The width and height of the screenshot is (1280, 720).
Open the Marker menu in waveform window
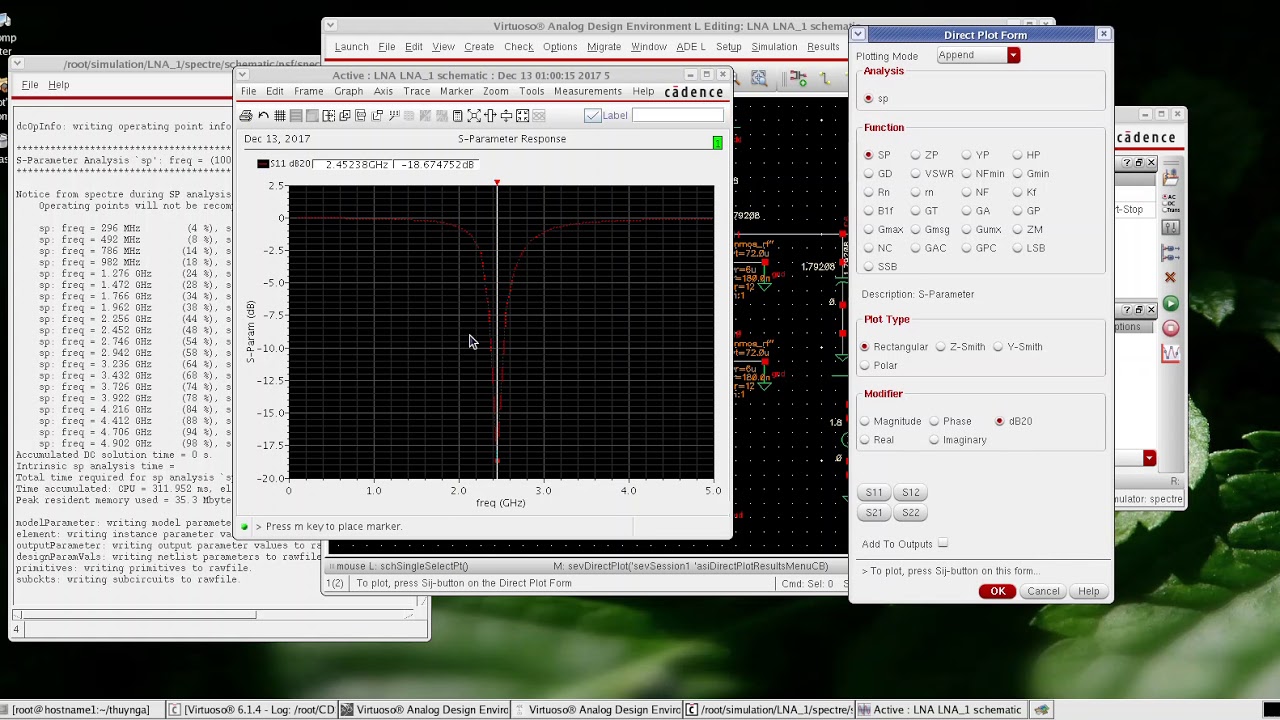pos(457,92)
